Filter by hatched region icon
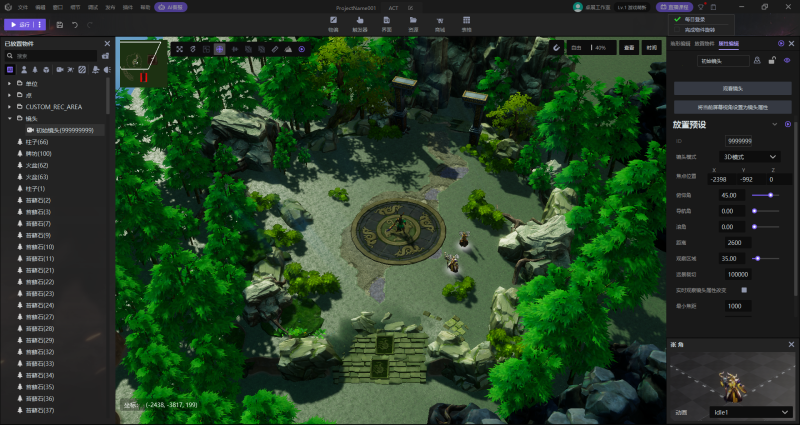 coord(82,69)
